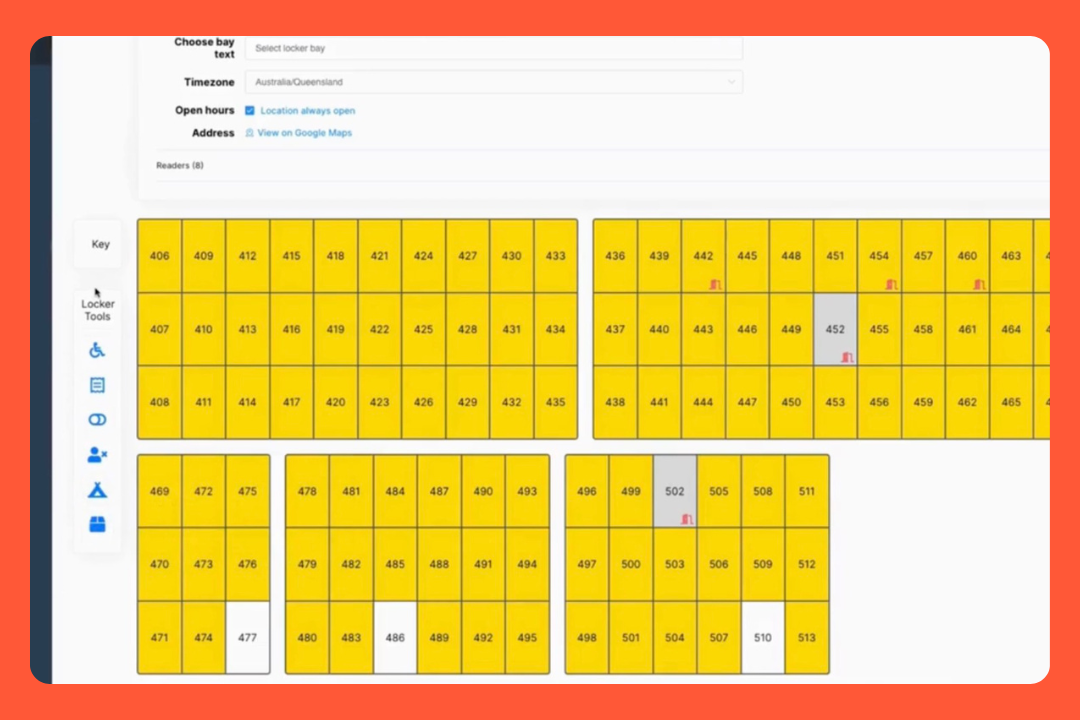Select locker 419
Image resolution: width=1080 pixels, height=720 pixels.
click(x=335, y=329)
